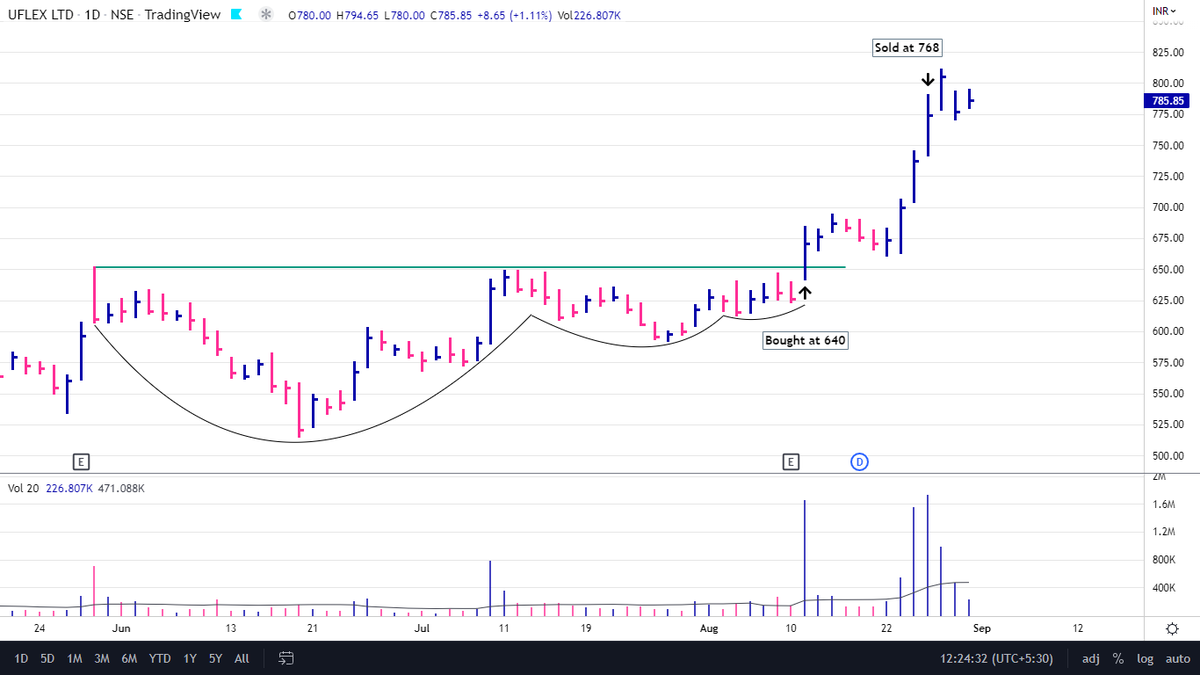Screen dimensions: 1200x675
Task: Select the 1M date range
Action: click(x=75, y=659)
